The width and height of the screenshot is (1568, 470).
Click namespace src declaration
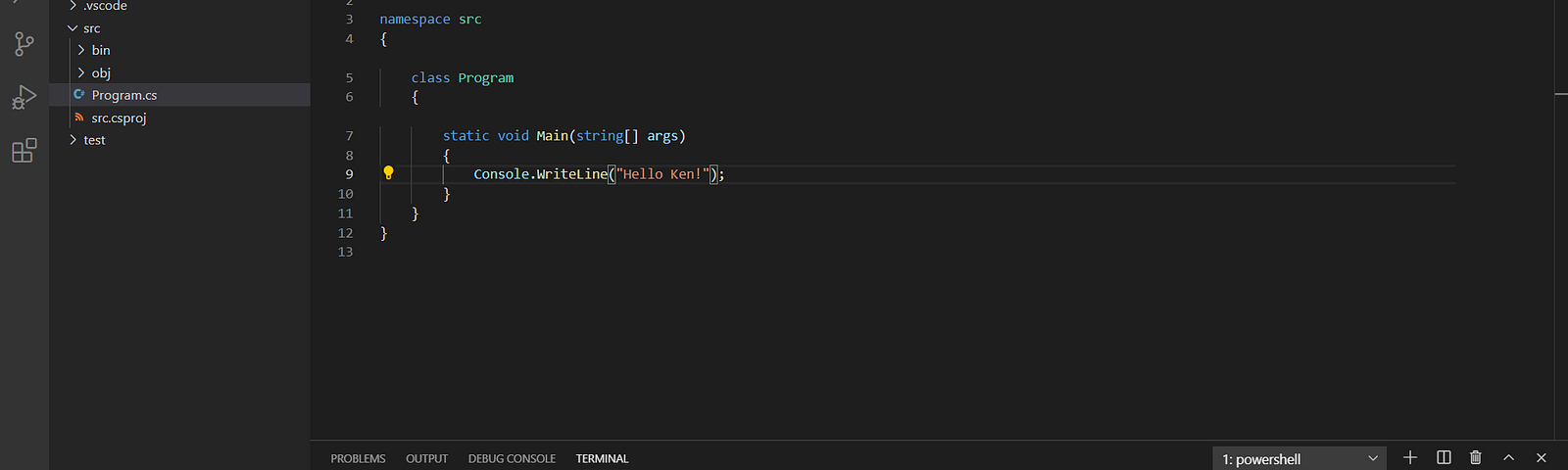pyautogui.click(x=430, y=20)
